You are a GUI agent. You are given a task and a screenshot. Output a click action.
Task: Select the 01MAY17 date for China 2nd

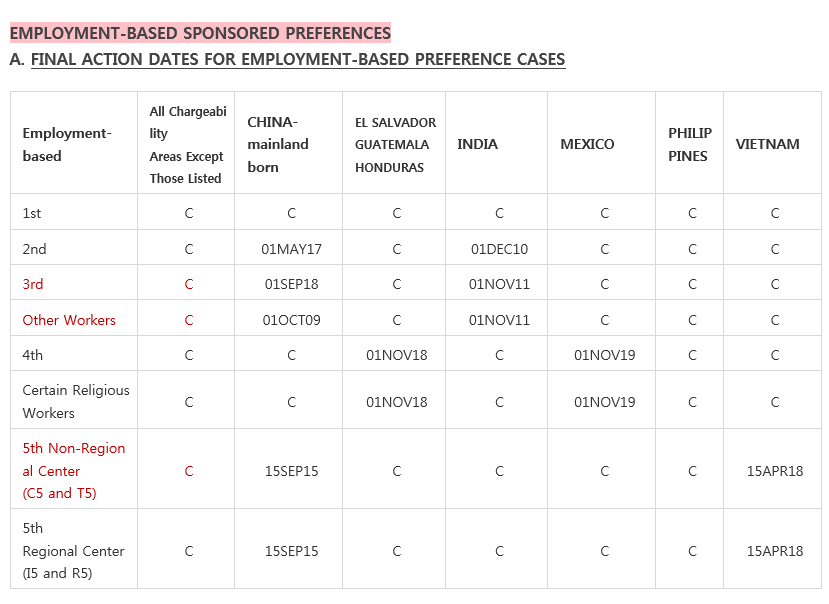tap(291, 249)
